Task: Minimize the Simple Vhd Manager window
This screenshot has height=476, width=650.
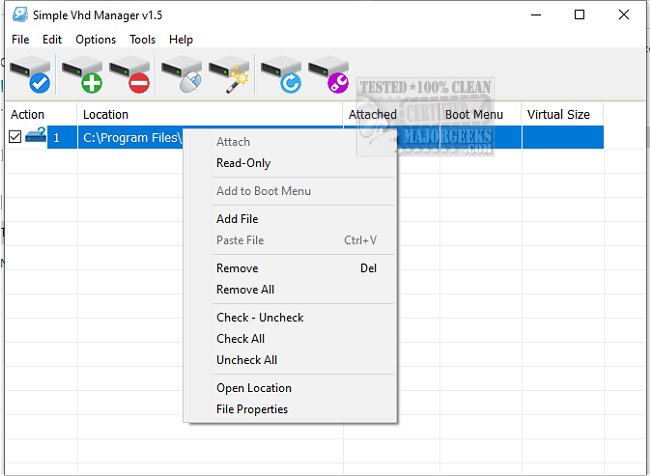Action: [536, 15]
